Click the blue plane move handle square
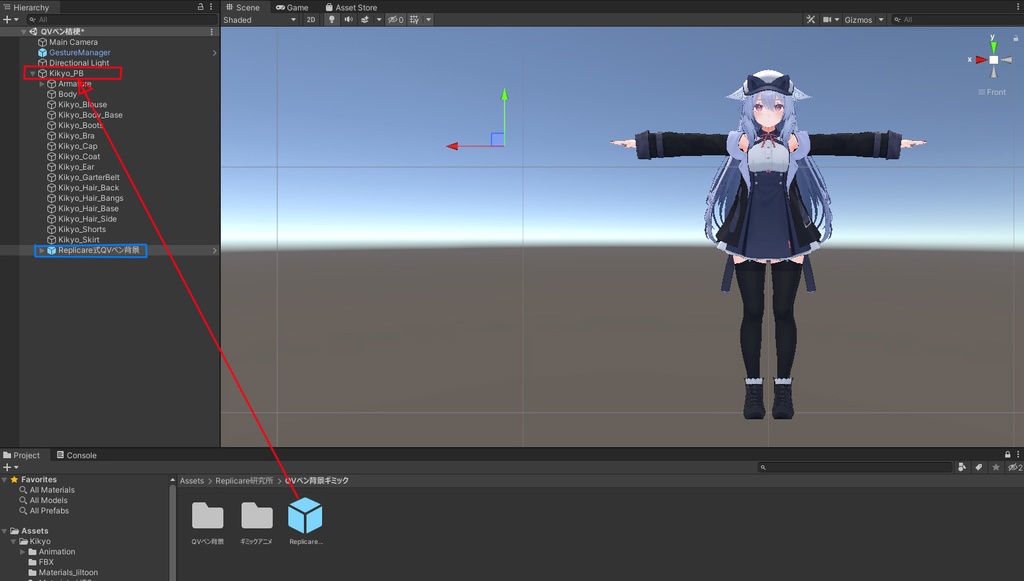Screen dimensions: 1024x581 tap(497, 139)
